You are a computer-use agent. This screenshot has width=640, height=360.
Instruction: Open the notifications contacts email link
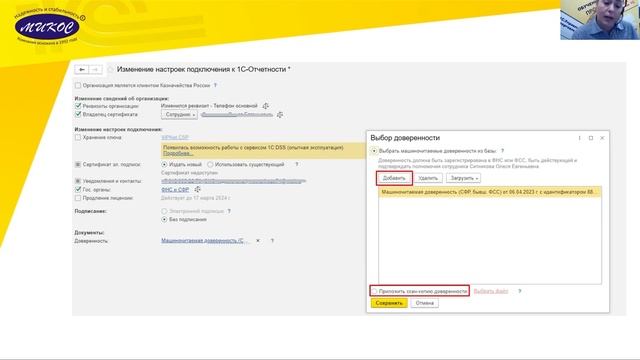tap(233, 181)
